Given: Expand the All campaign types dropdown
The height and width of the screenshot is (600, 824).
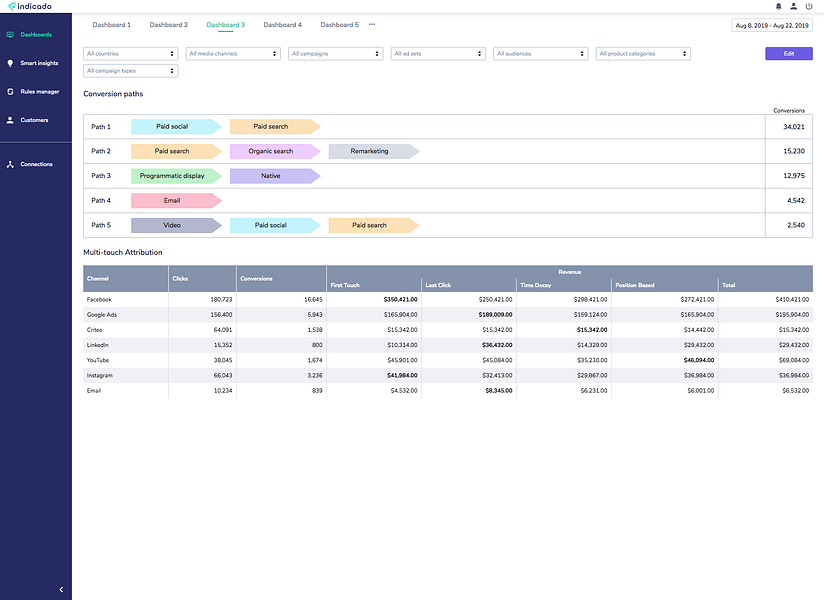Looking at the screenshot, I should [130, 71].
